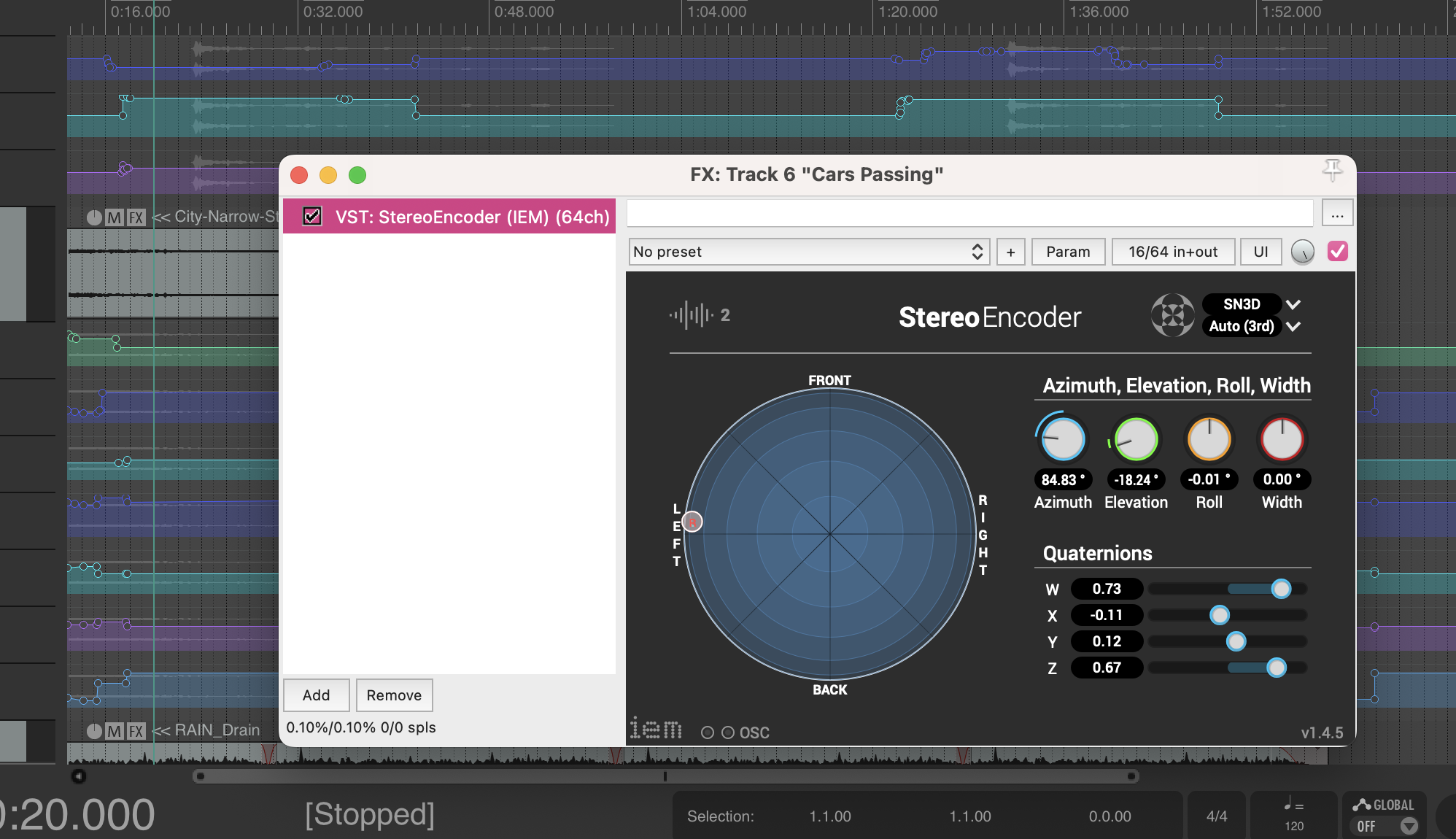The width and height of the screenshot is (1456, 839).
Task: Toggle the second OSC status indicator
Action: pyautogui.click(x=728, y=732)
